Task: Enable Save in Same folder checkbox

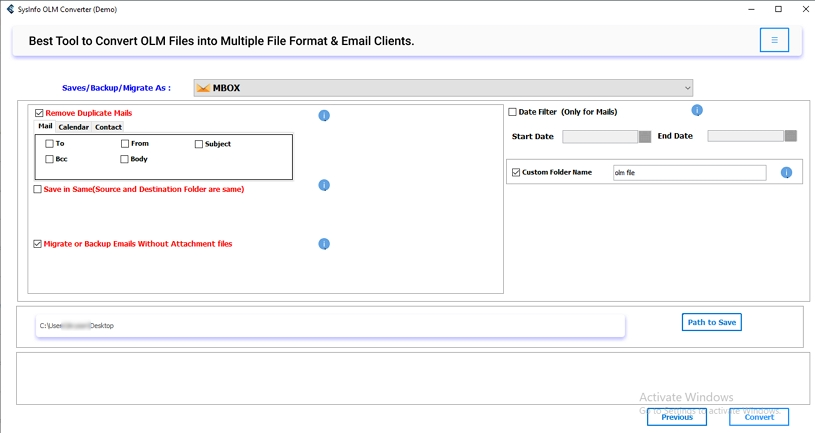Action: [x=38, y=189]
